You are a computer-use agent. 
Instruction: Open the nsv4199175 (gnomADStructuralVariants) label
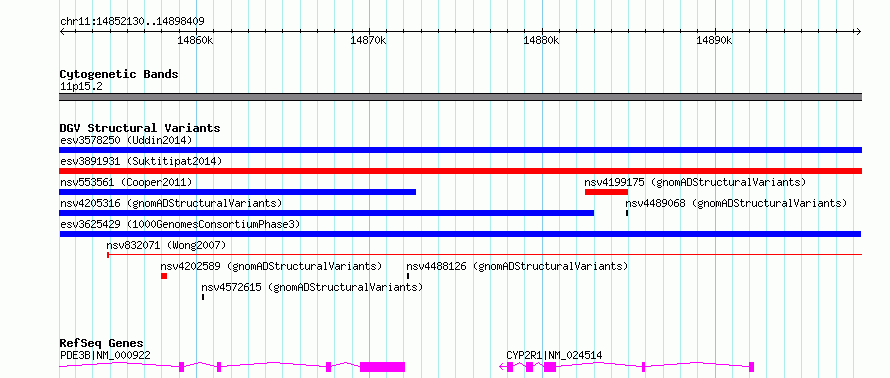click(x=695, y=182)
